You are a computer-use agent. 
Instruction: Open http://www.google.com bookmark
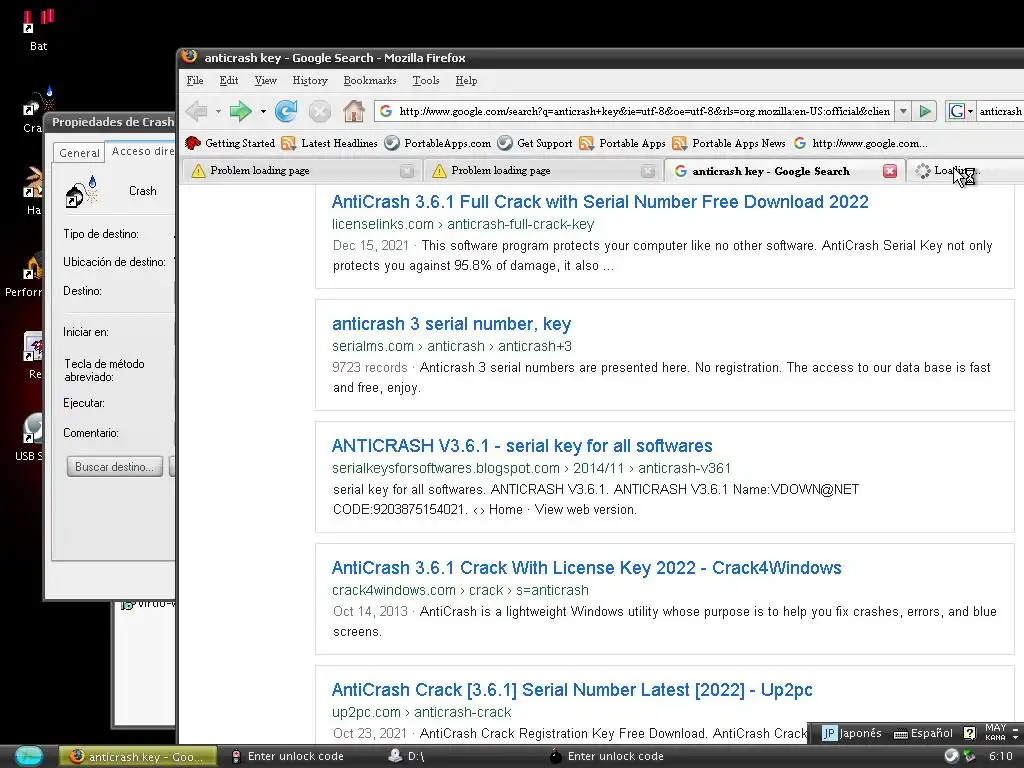[x=860, y=143]
